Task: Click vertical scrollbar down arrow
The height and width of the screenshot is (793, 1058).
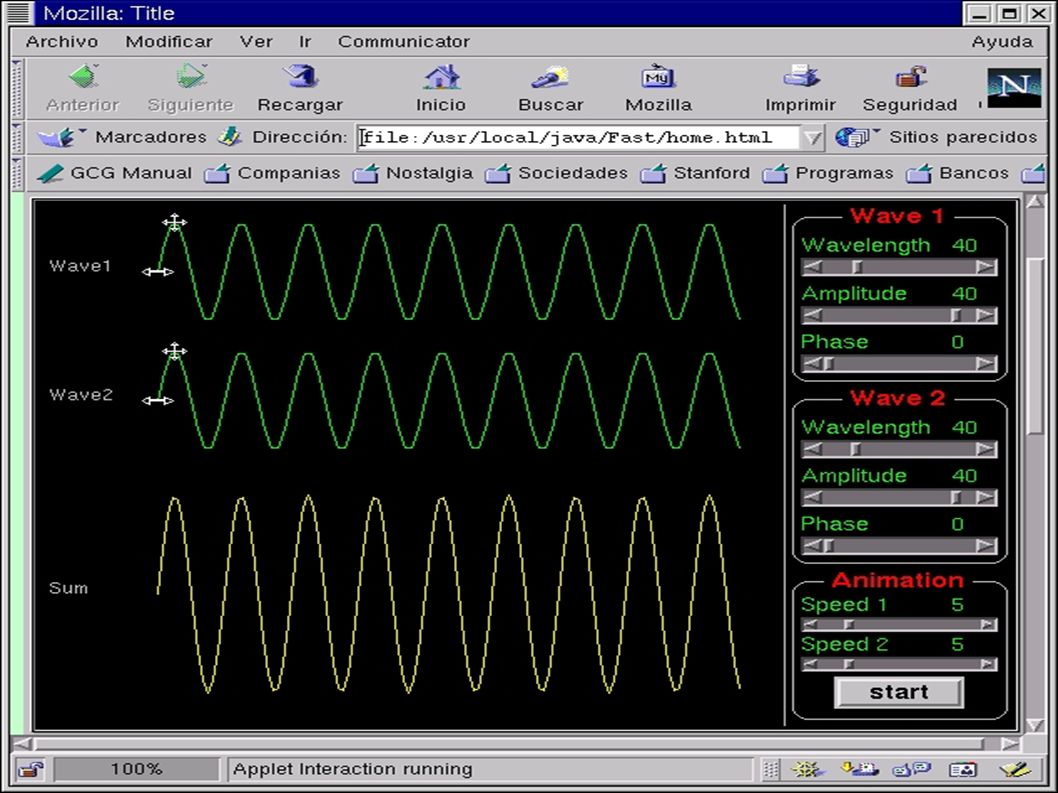Action: pyautogui.click(x=1035, y=724)
